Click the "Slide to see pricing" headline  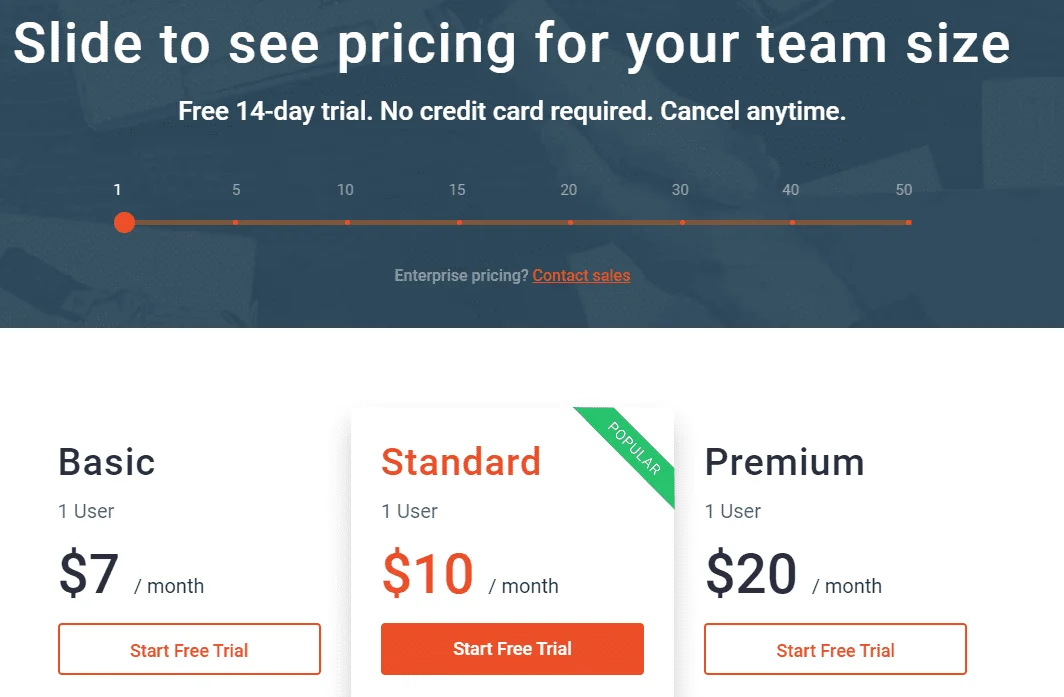[511, 44]
